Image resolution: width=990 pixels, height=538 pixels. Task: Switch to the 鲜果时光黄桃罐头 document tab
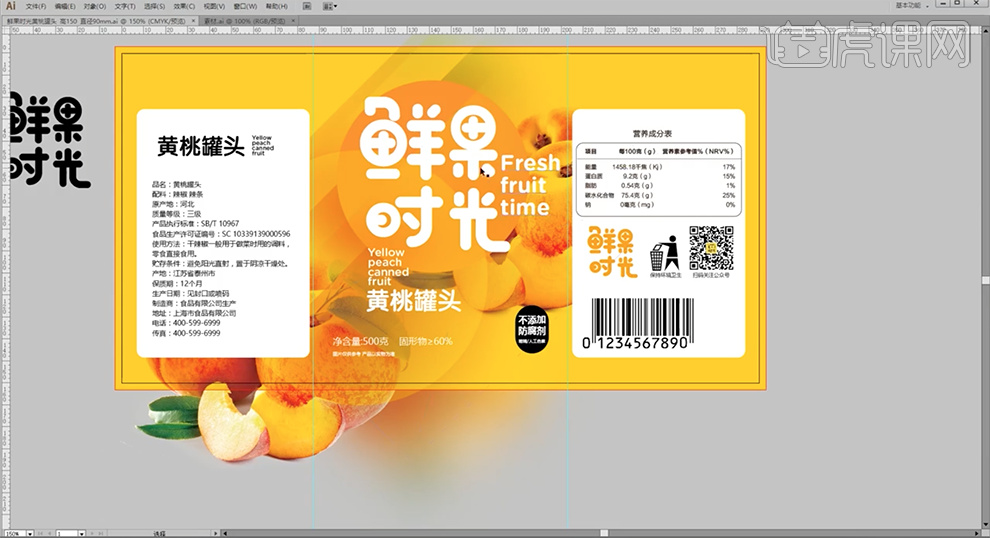click(x=98, y=21)
